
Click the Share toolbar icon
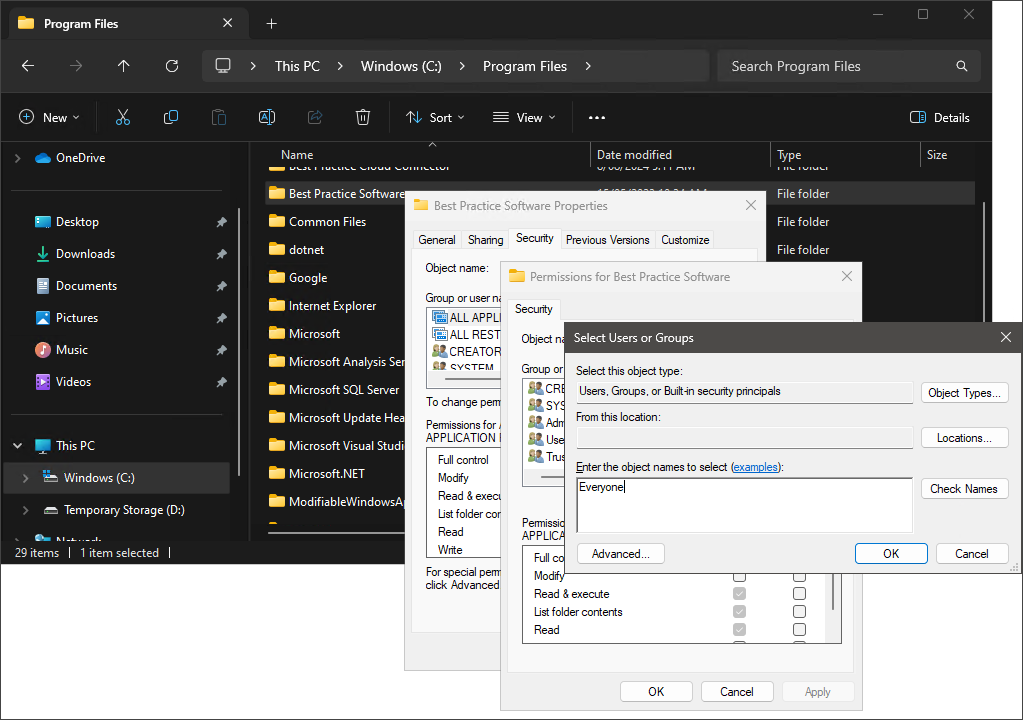[315, 117]
